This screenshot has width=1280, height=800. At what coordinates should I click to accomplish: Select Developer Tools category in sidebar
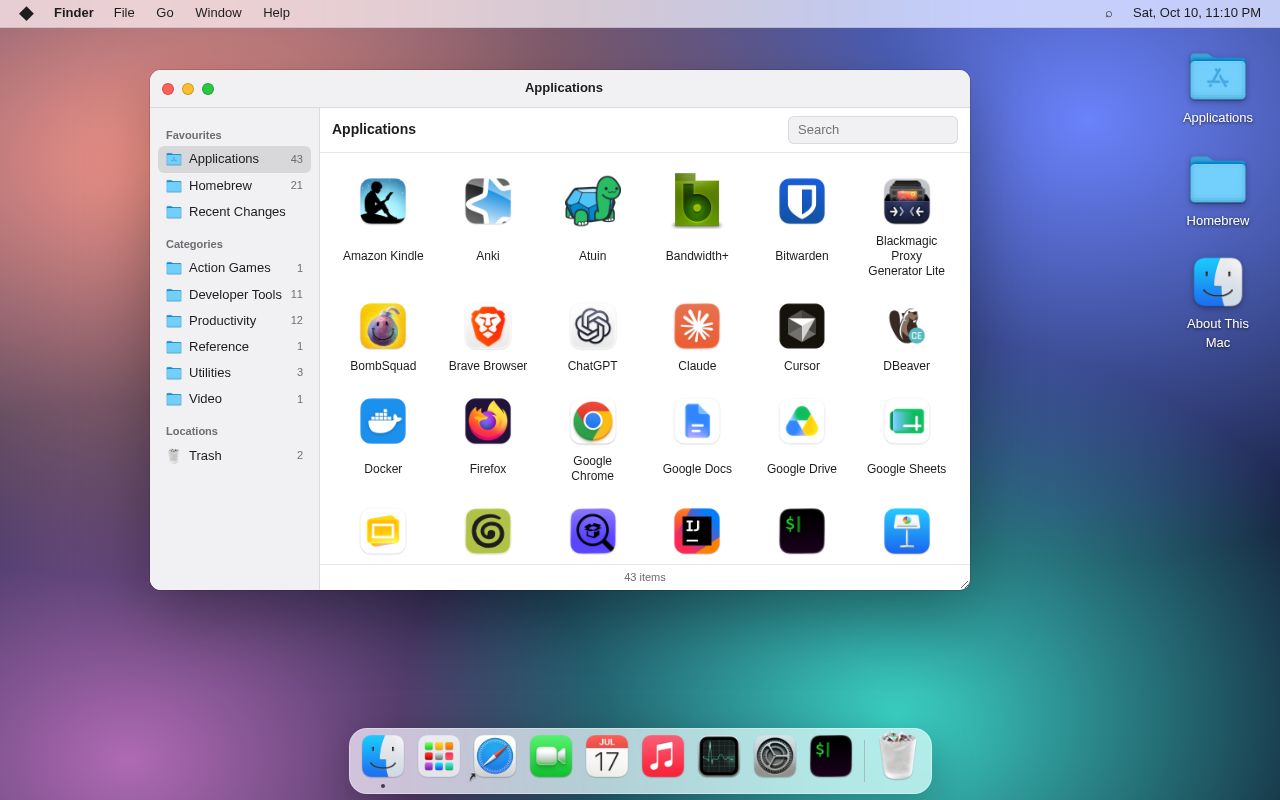click(234, 294)
